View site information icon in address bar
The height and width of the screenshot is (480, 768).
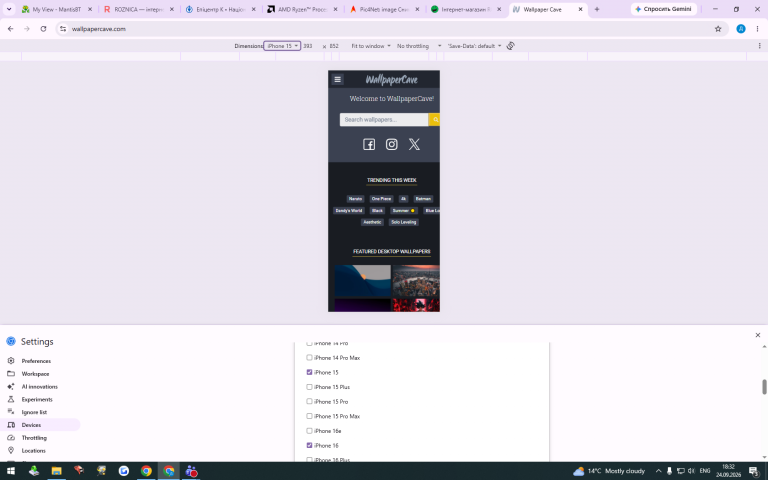(63, 29)
